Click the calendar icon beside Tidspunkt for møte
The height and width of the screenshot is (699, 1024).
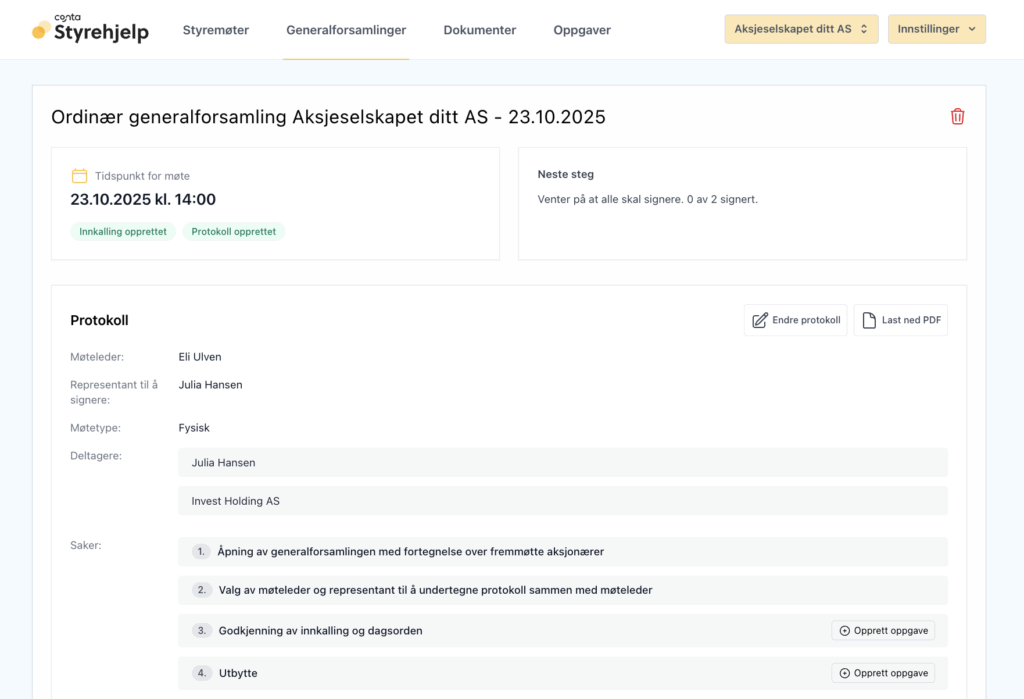click(x=79, y=176)
